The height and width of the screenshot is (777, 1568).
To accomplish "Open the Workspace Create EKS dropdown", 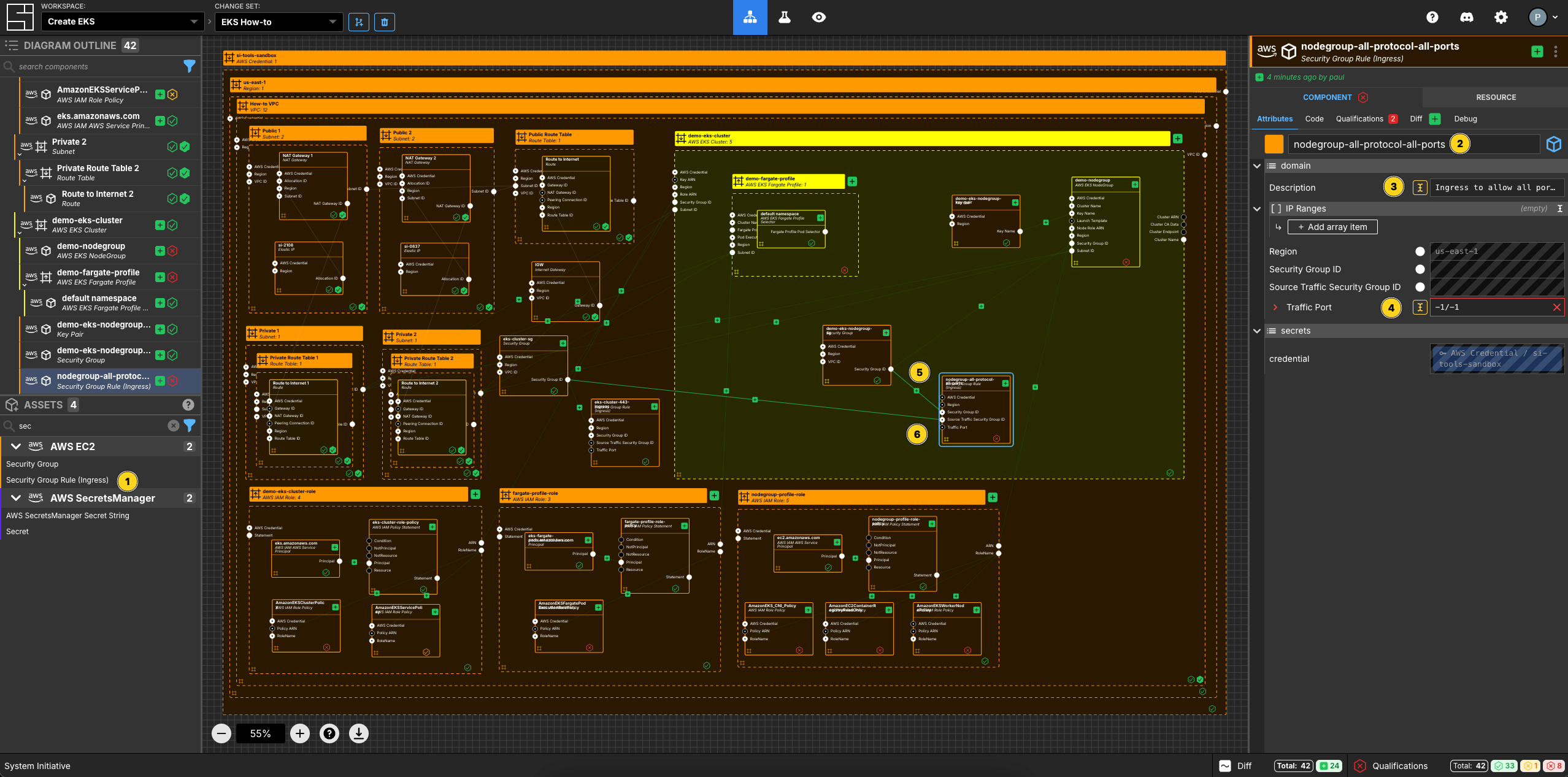I will click(122, 21).
